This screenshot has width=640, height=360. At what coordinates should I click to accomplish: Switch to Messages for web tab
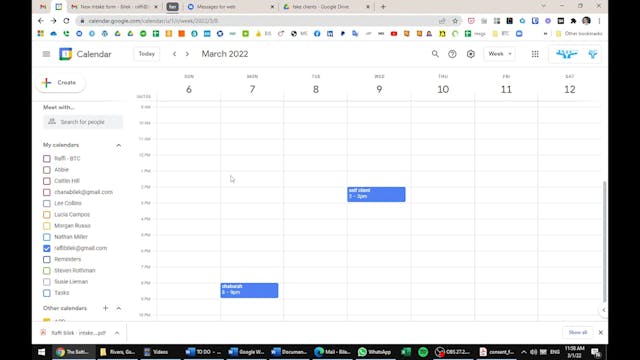click(x=231, y=7)
